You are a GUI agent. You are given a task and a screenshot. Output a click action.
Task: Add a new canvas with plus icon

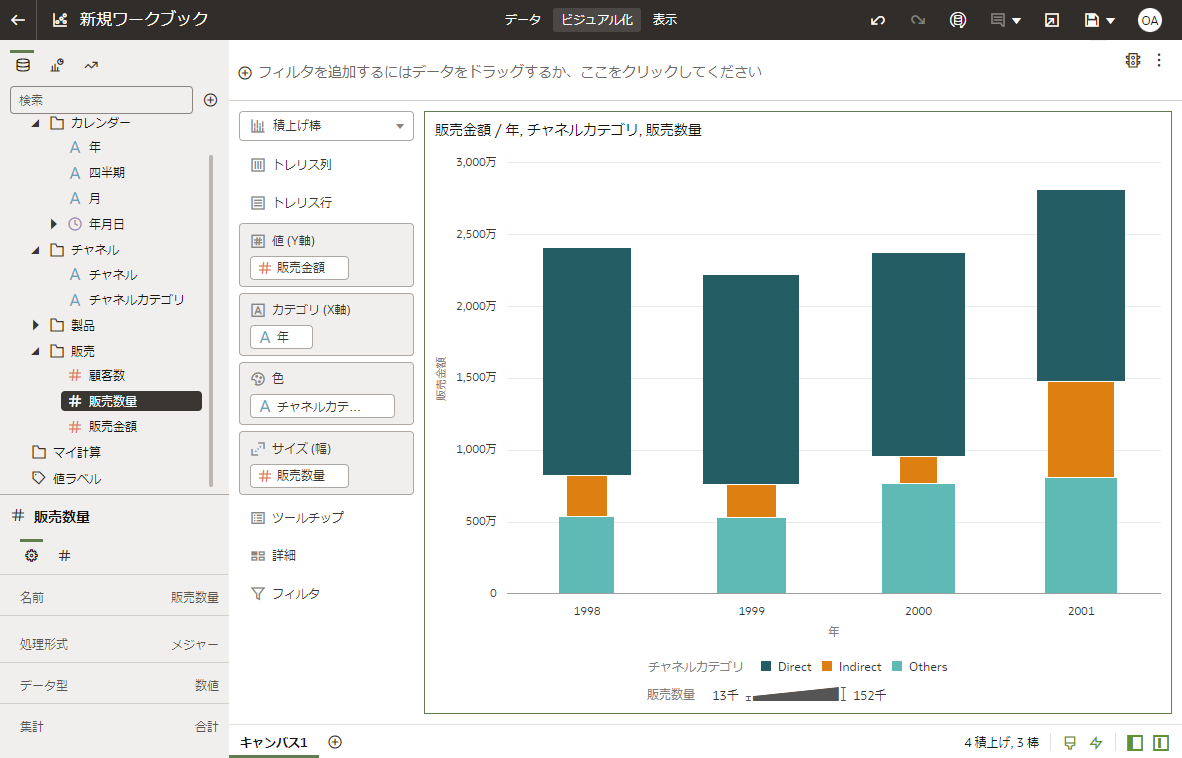pos(335,742)
